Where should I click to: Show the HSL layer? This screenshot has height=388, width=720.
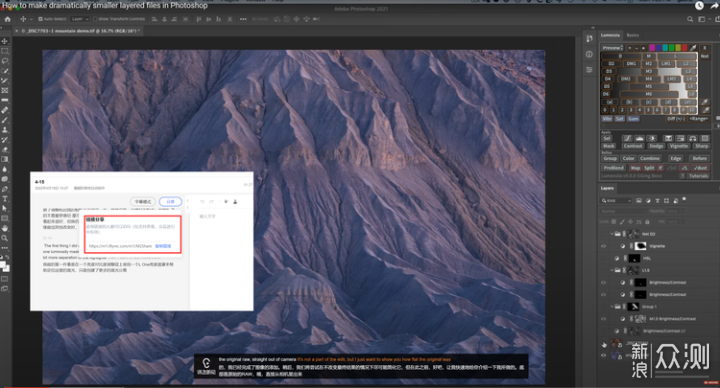603,258
